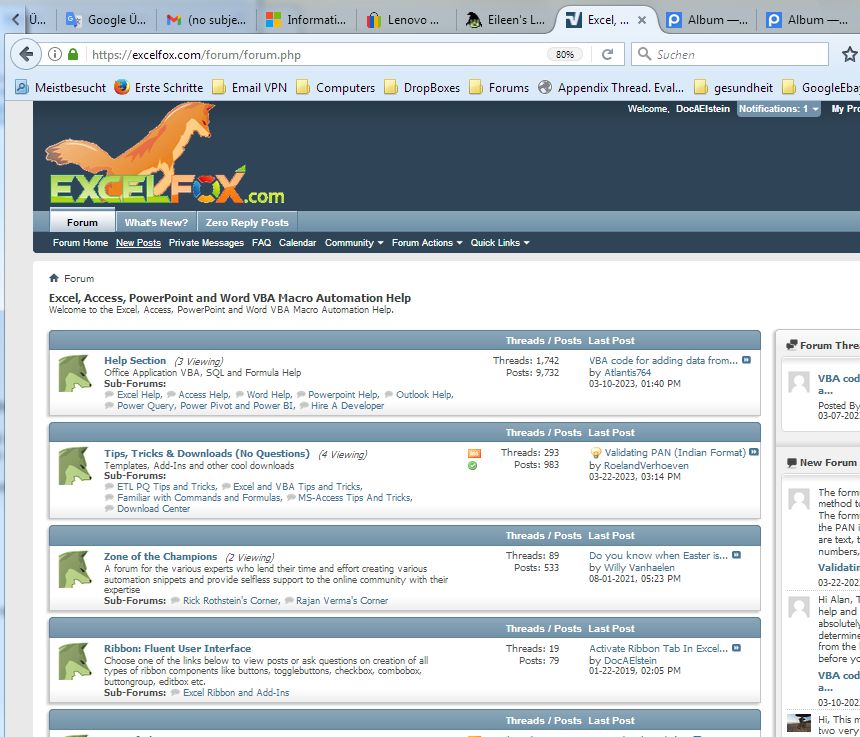
Task: Click green check icon under the RSS feed
Action: 472,466
